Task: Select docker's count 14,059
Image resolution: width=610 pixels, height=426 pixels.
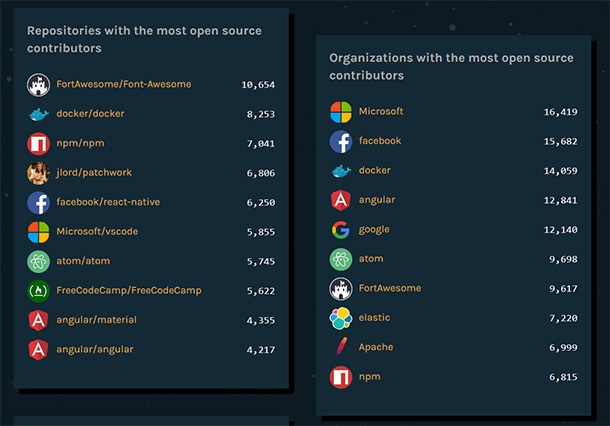Action: (x=561, y=171)
